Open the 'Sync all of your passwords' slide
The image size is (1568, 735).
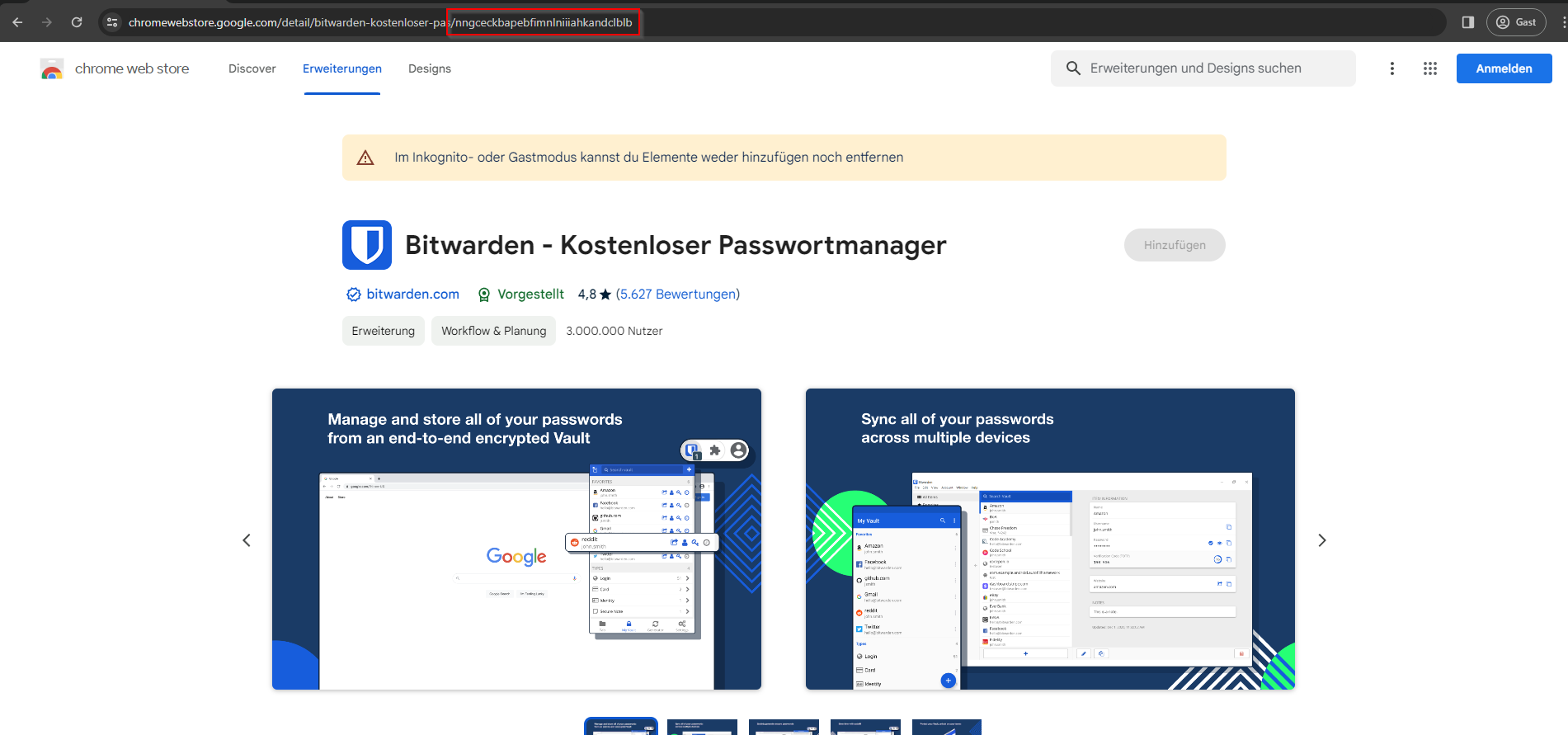[1050, 539]
